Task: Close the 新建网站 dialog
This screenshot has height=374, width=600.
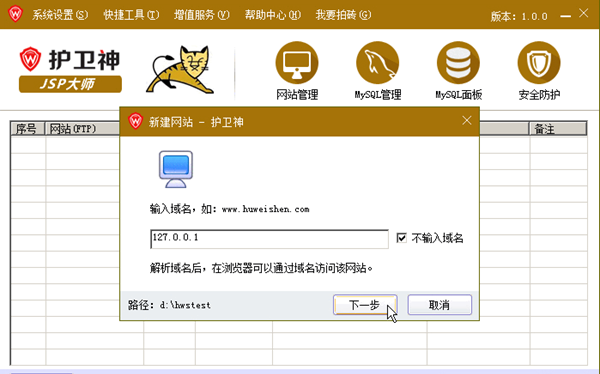Action: coord(467,121)
